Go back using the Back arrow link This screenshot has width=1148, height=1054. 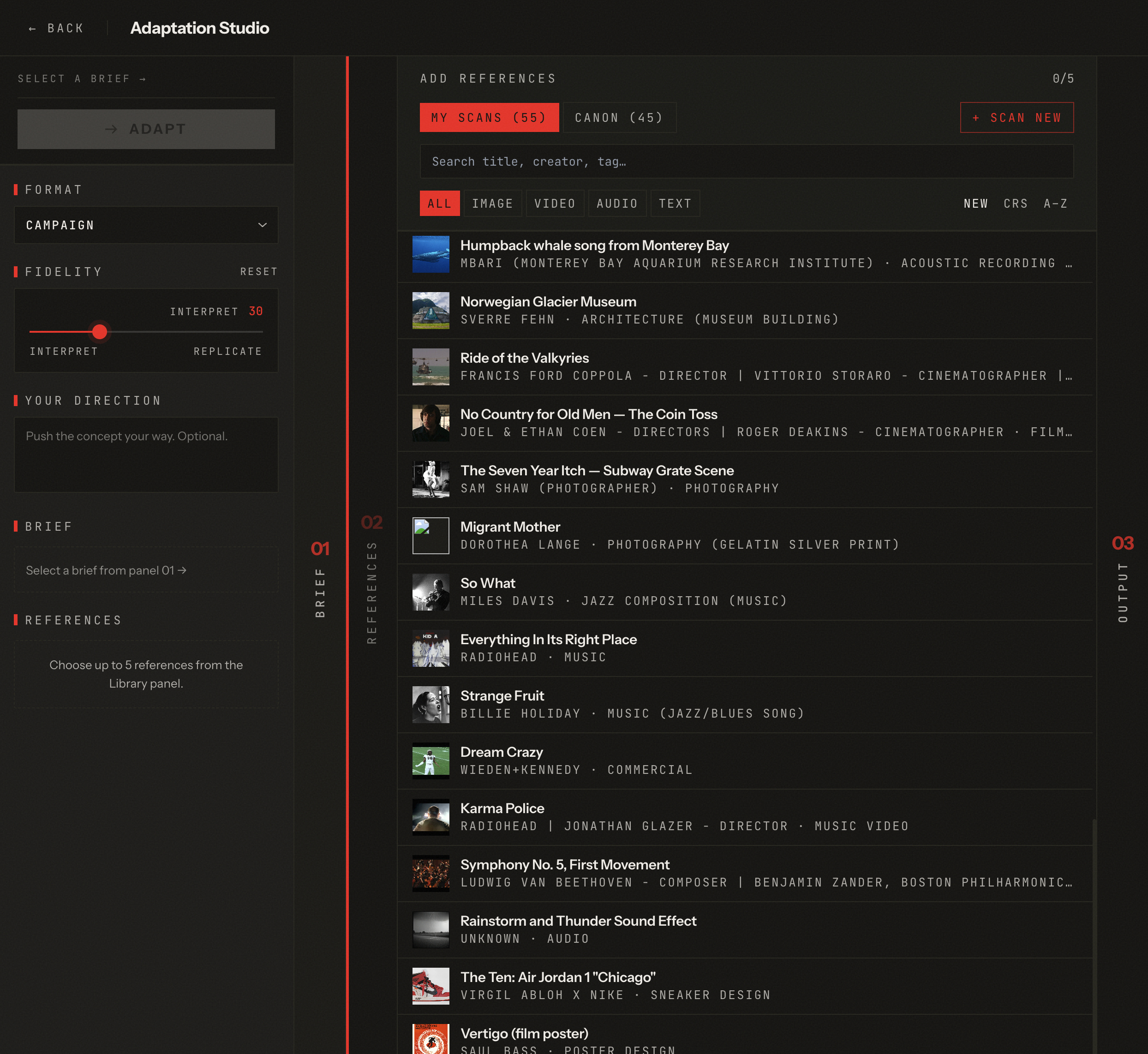[x=56, y=28]
